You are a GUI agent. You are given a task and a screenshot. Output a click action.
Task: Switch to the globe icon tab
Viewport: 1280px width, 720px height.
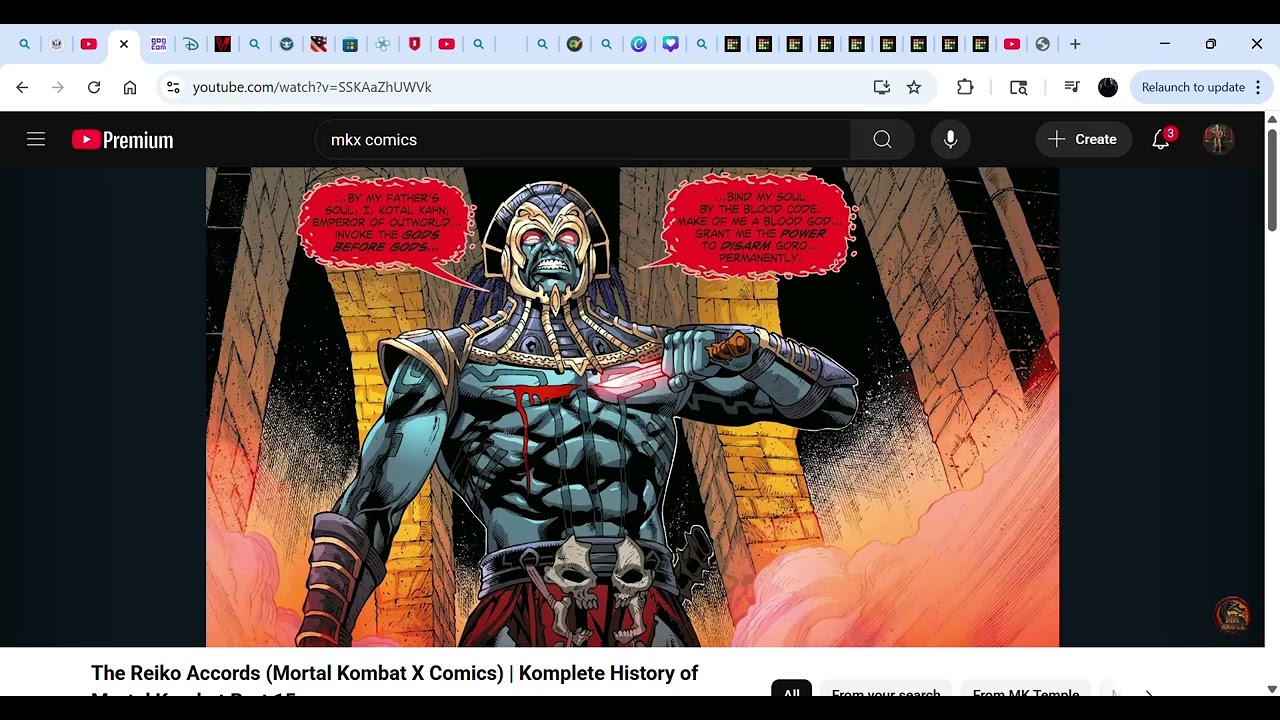click(1043, 44)
